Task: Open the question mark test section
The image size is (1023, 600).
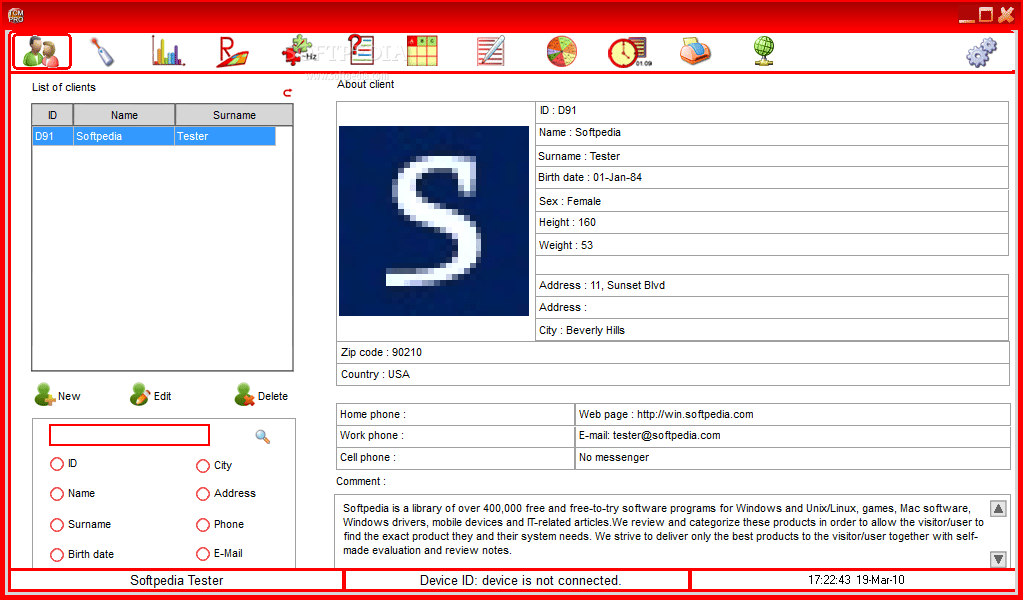Action: click(x=361, y=50)
